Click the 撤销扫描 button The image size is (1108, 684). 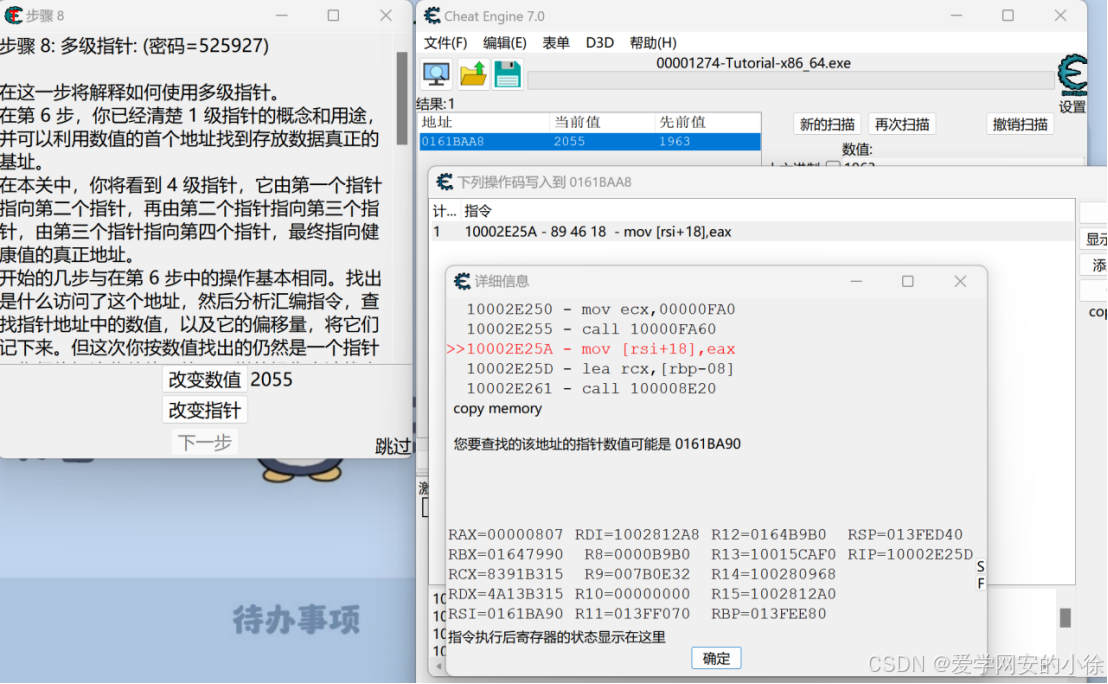coord(1020,124)
